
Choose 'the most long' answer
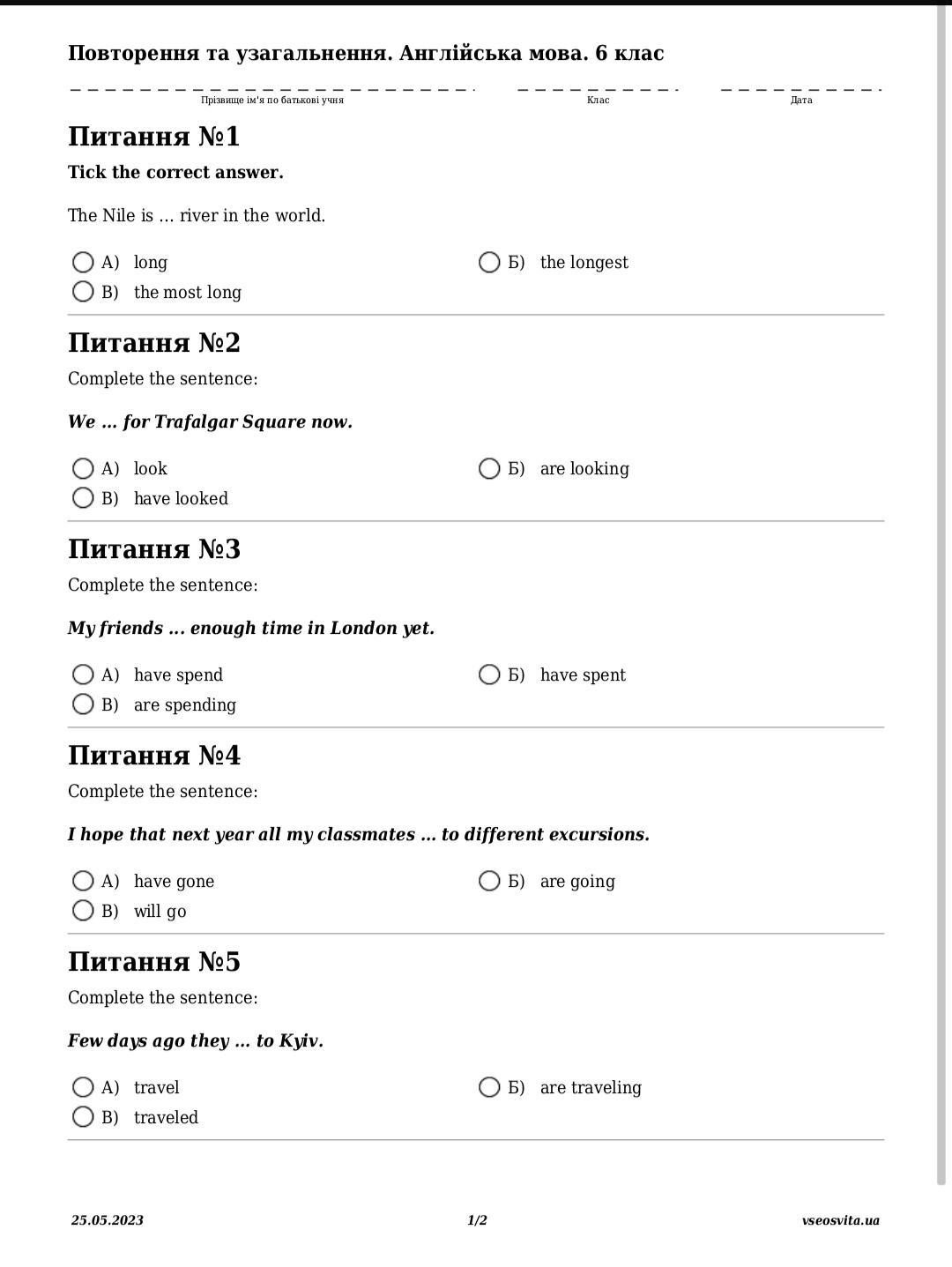[83, 292]
